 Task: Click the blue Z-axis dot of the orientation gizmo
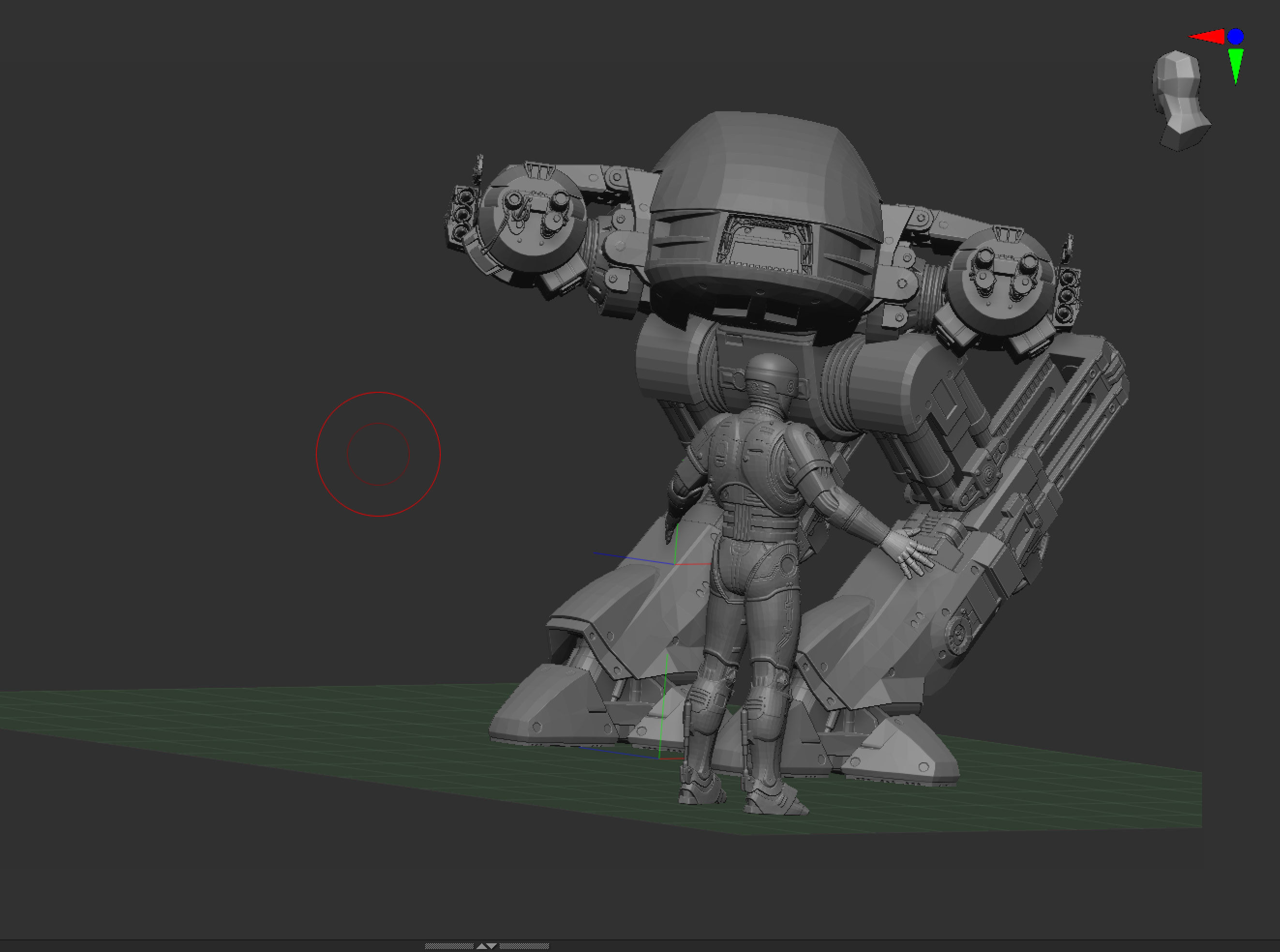[1235, 36]
